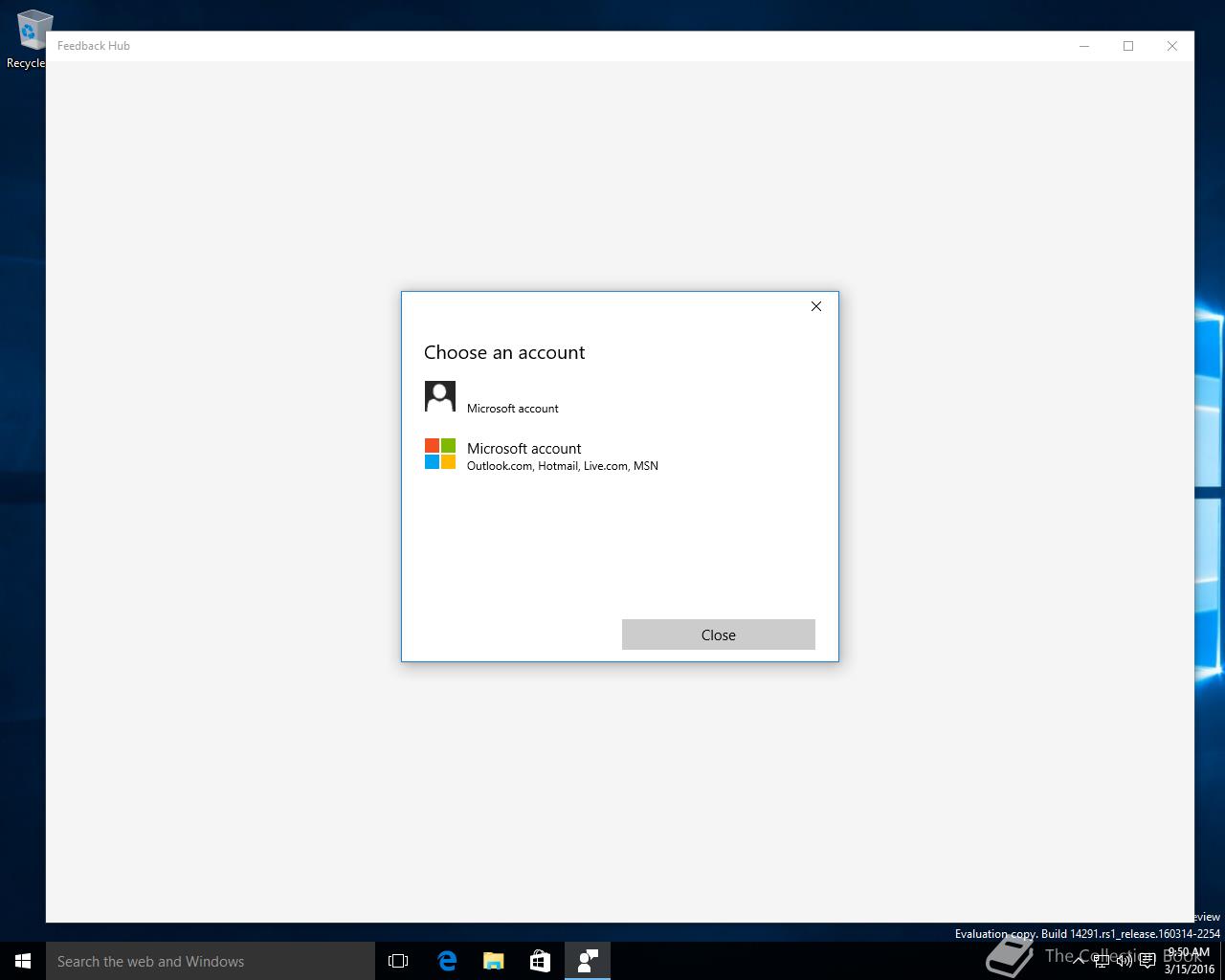Open the Action Center notification icon
Viewport: 1225px width, 980px height.
1147,961
